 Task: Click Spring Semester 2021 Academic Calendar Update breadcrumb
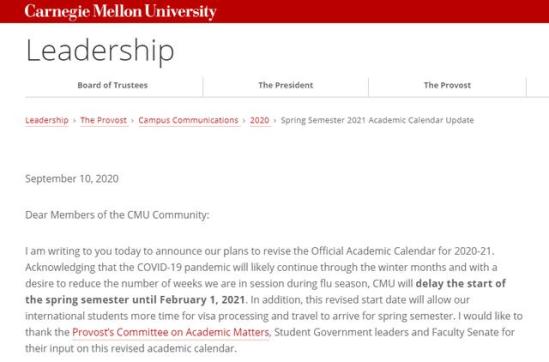coord(377,120)
